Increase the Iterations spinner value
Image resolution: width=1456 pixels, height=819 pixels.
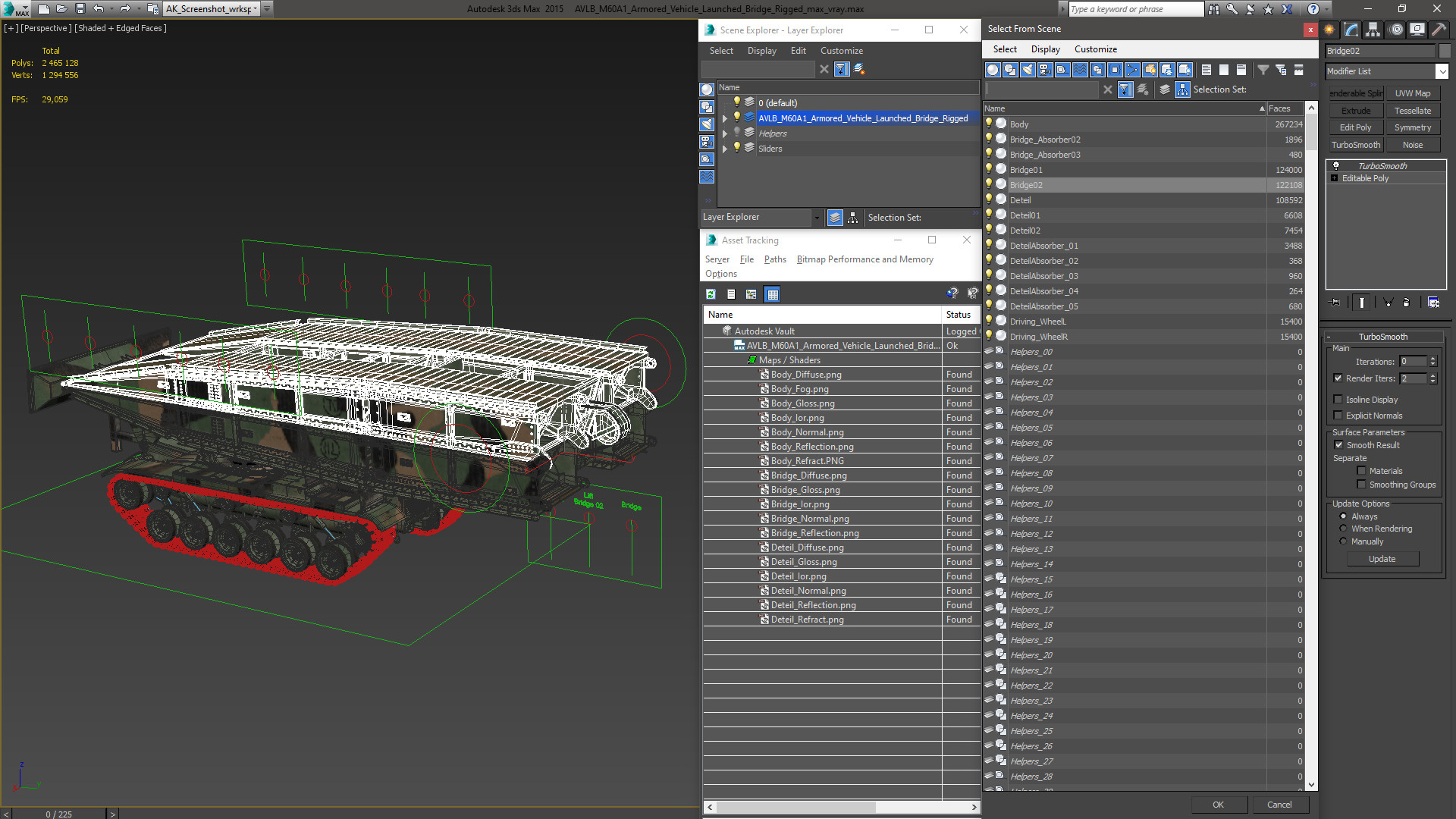(x=1432, y=359)
